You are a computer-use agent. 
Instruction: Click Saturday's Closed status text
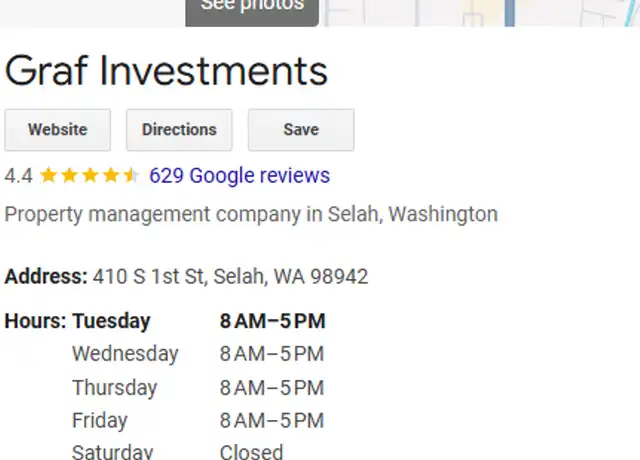click(x=251, y=452)
